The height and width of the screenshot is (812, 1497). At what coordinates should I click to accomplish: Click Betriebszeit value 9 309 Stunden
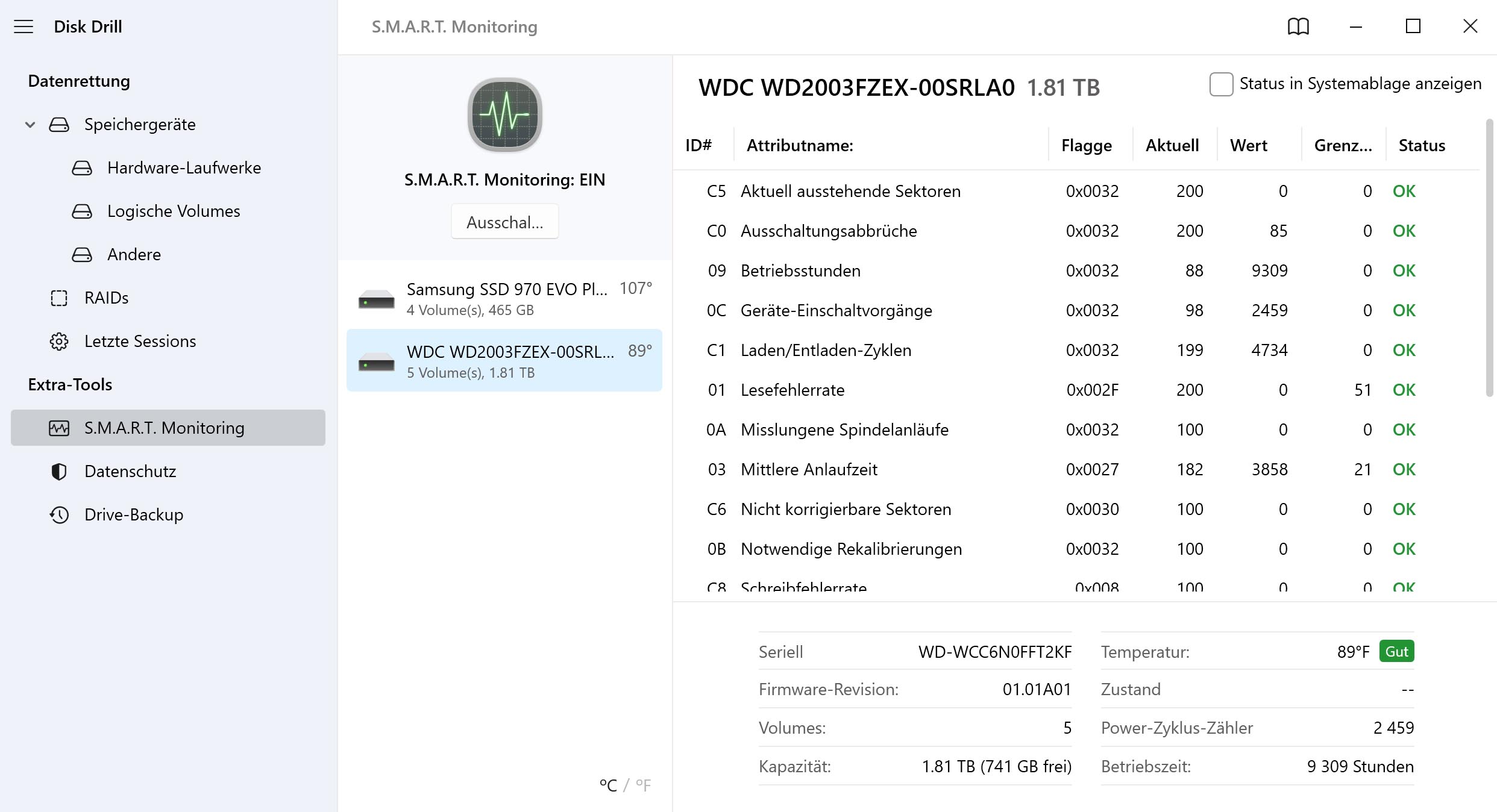pyautogui.click(x=1360, y=766)
